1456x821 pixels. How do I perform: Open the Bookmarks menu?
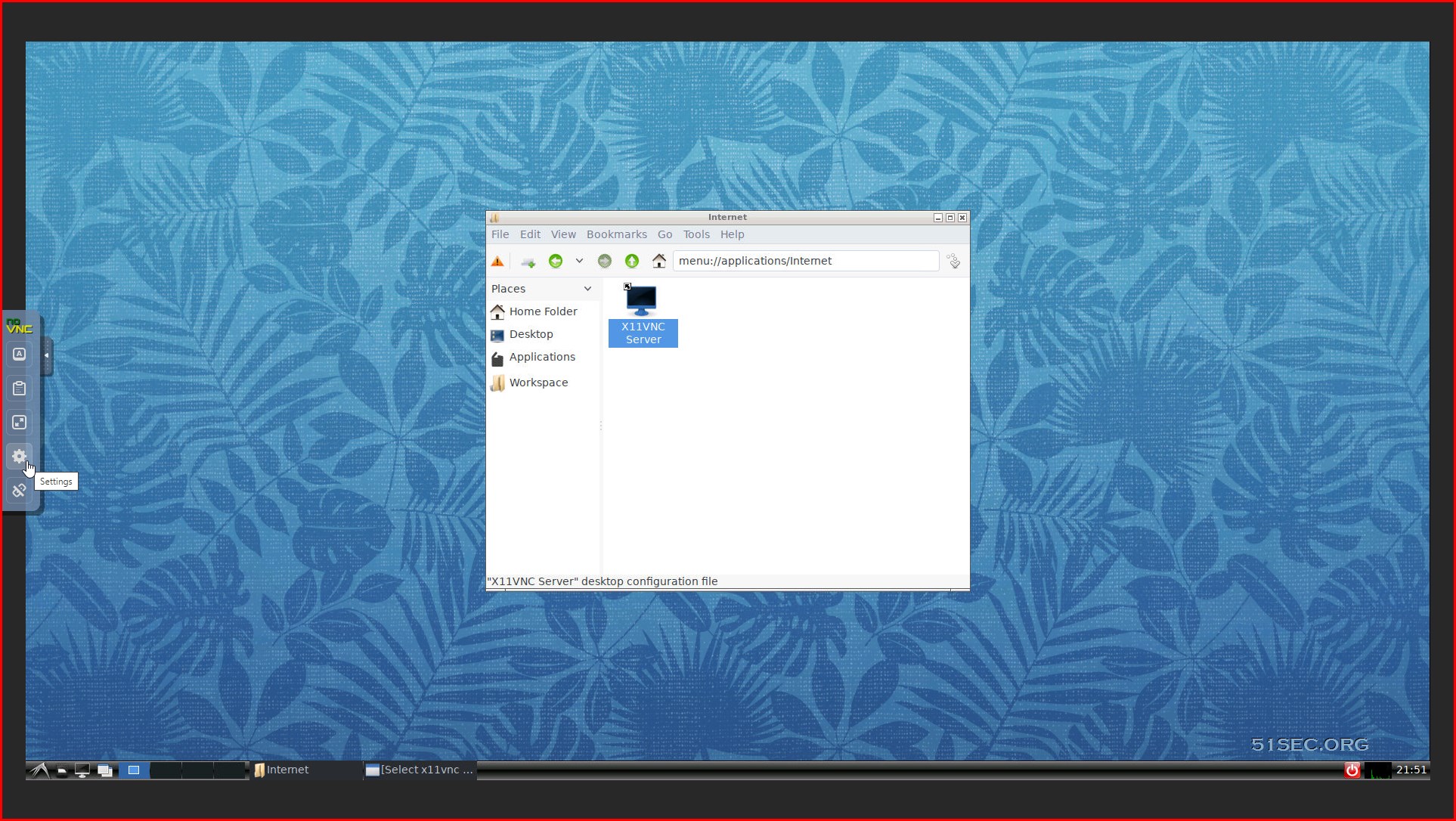[616, 234]
